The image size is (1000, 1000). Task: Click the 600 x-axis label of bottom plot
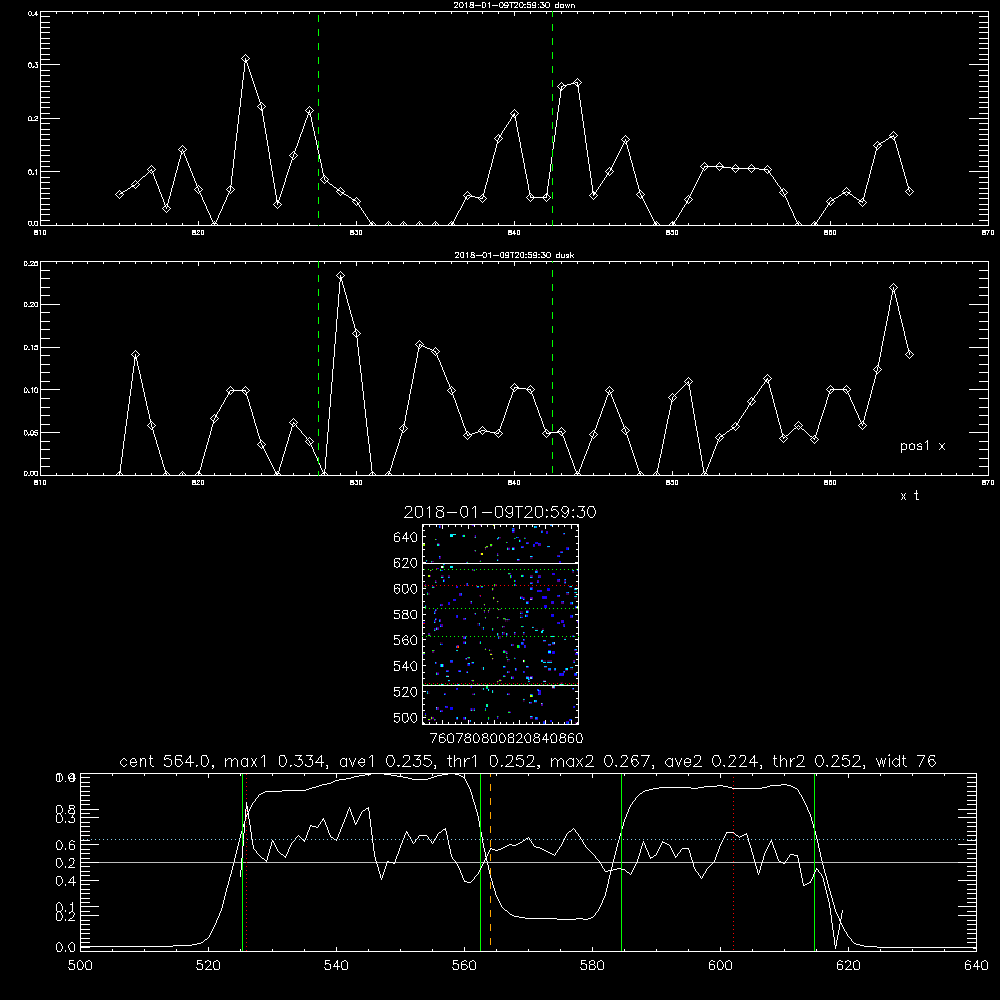(x=720, y=966)
